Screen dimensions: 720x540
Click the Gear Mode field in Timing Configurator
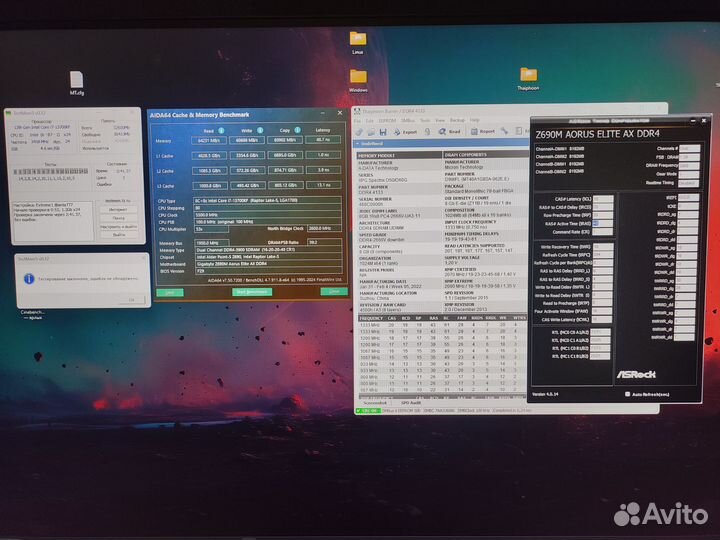click(689, 174)
